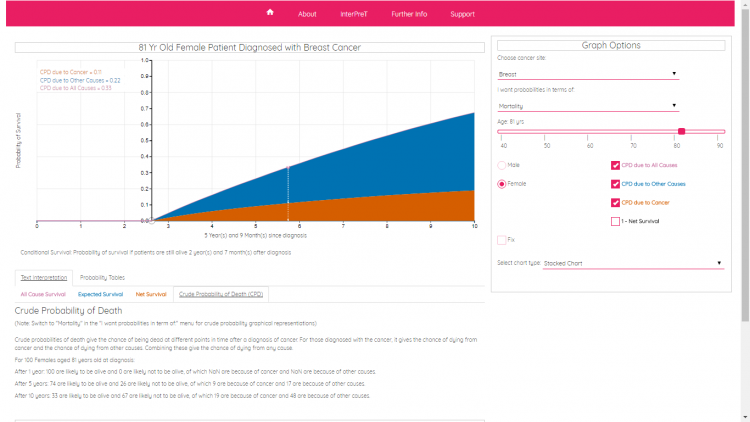Click the Age slider handle
The height and width of the screenshot is (422, 750).
[x=681, y=131]
